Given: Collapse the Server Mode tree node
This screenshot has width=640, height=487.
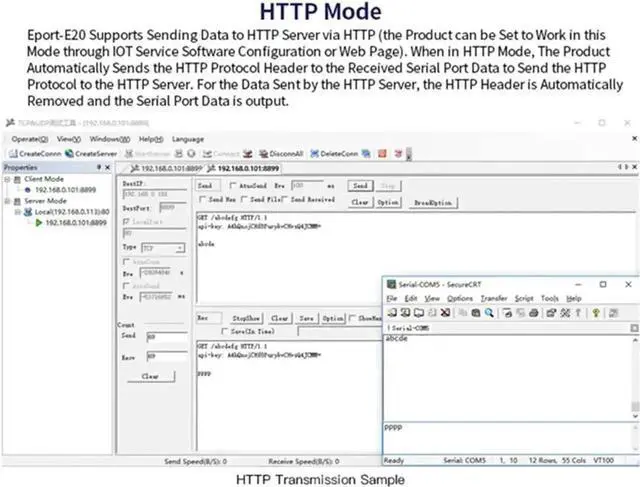Looking at the screenshot, I should click(x=8, y=201).
